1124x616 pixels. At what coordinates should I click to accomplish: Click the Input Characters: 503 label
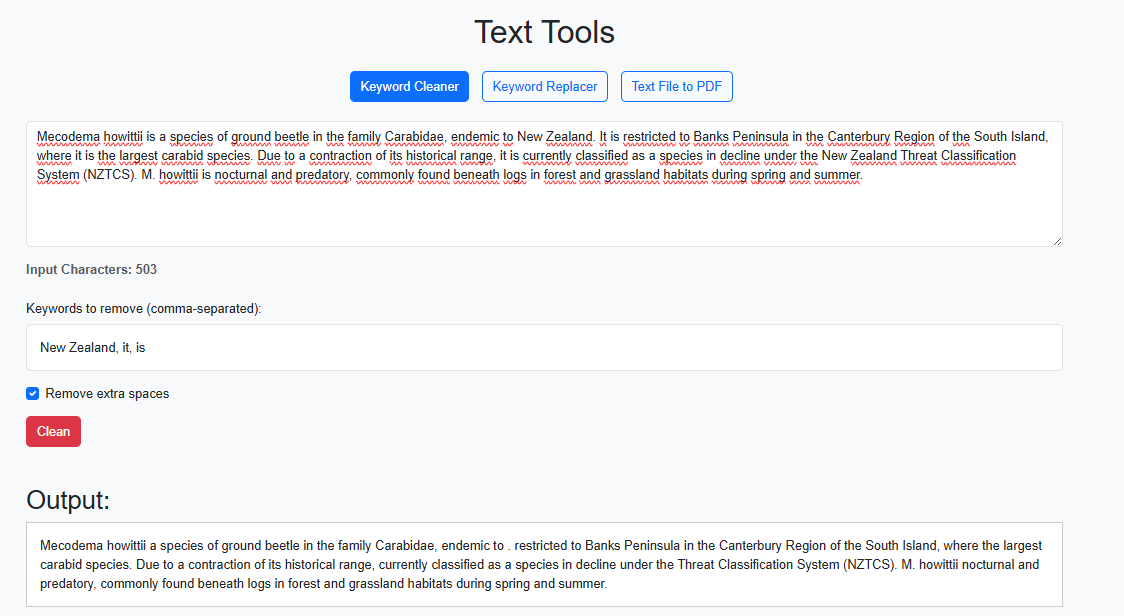pos(92,270)
